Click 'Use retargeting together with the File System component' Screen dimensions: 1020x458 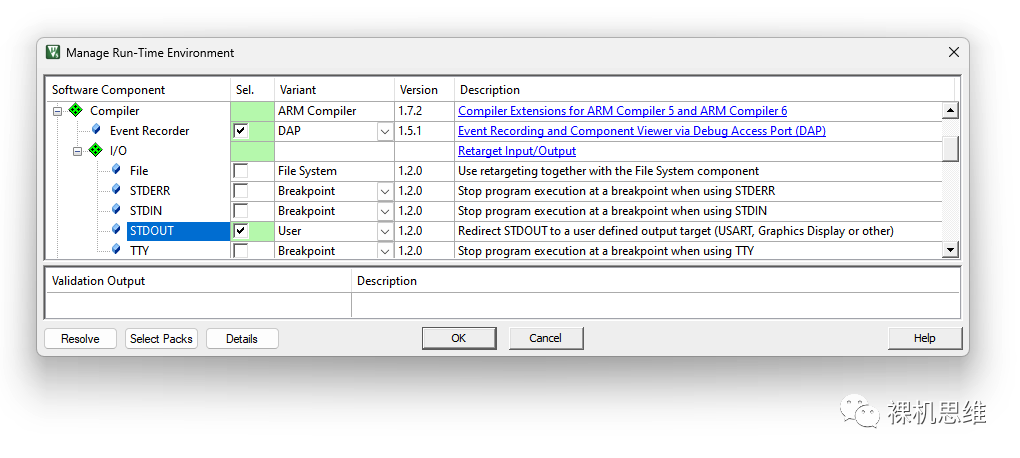tap(608, 171)
